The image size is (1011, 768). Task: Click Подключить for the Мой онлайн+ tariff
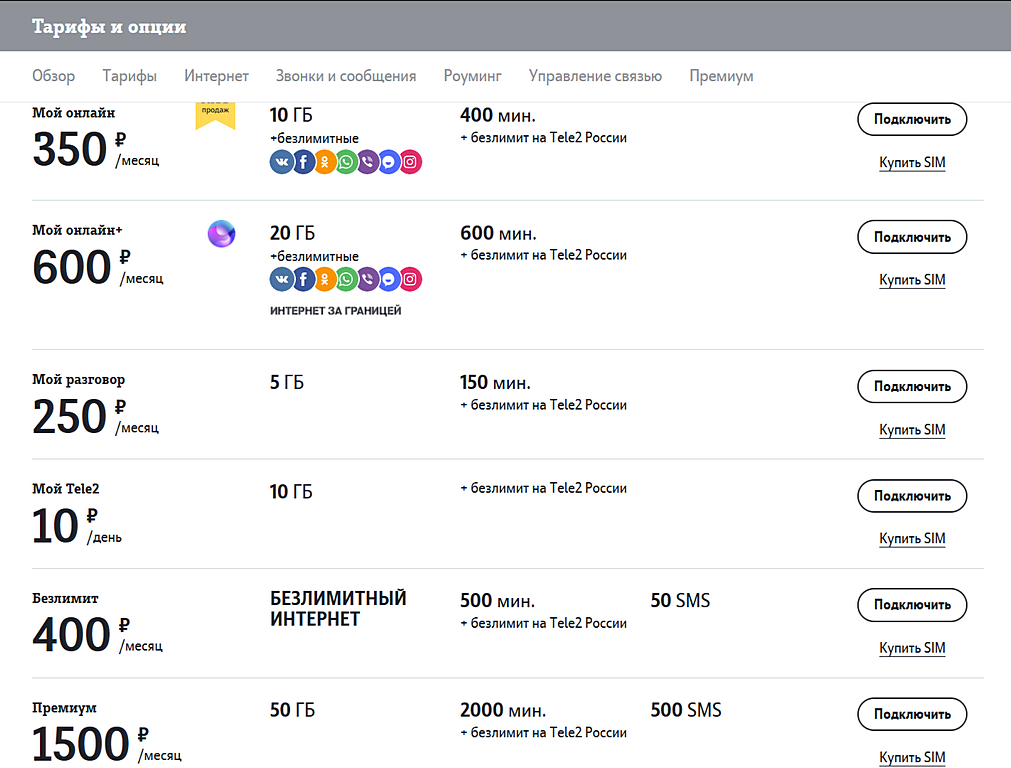(x=912, y=237)
